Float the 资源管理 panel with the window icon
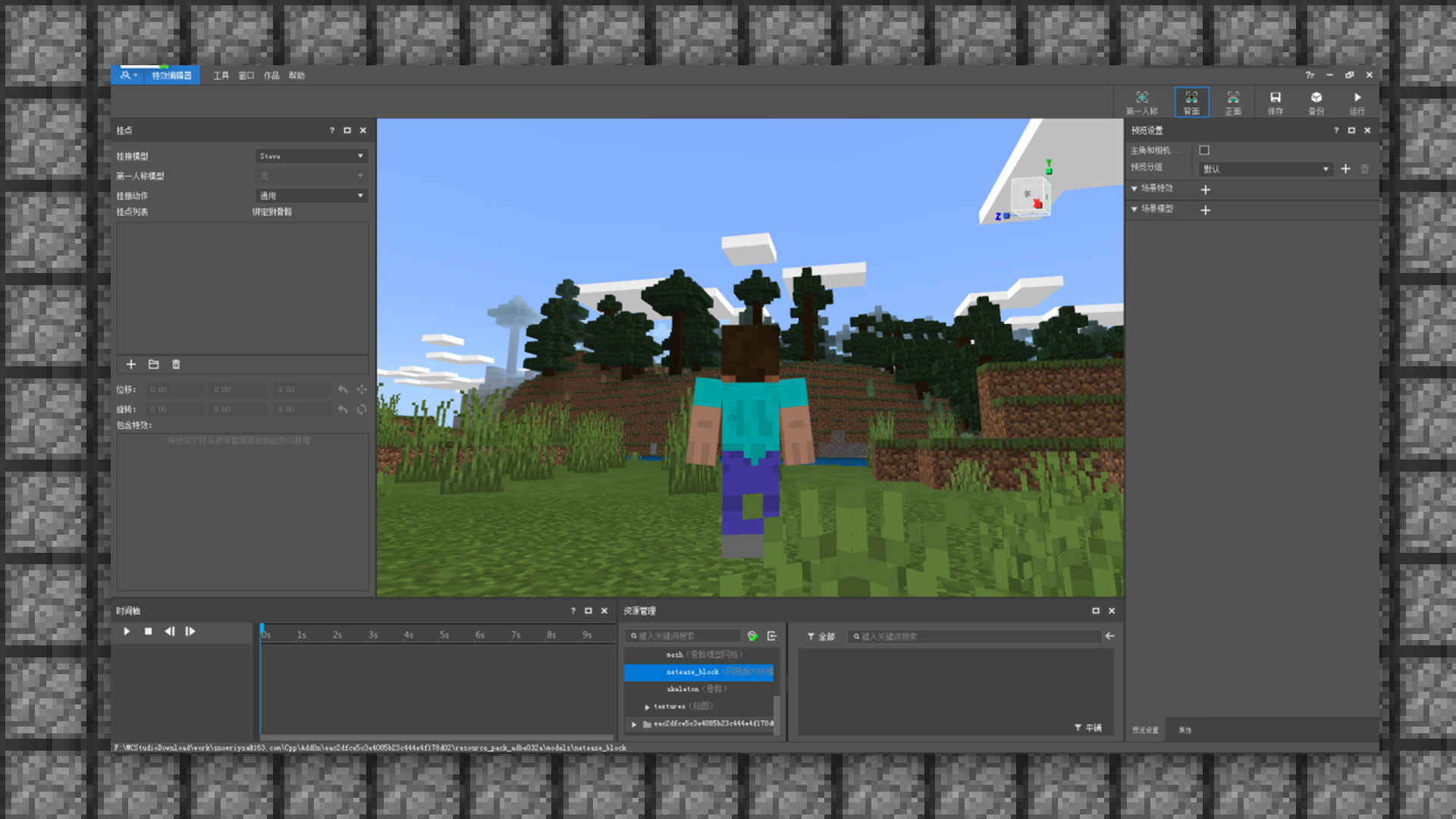1456x819 pixels. click(1096, 610)
